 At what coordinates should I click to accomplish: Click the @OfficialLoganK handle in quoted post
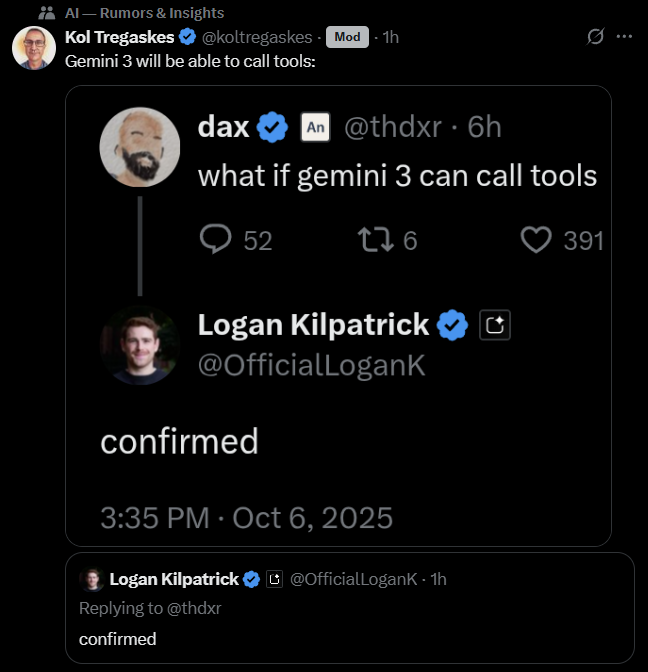pos(355,579)
